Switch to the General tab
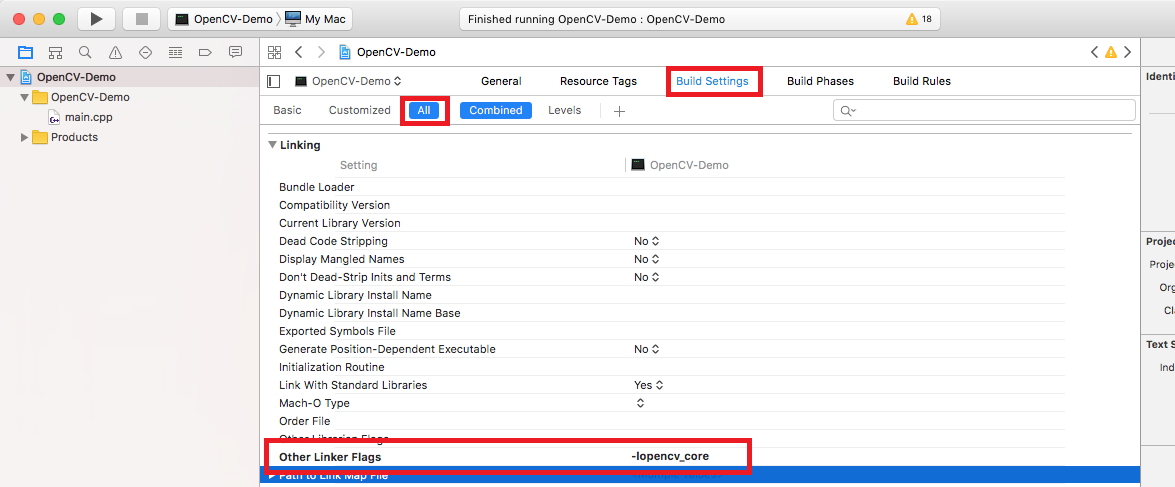Viewport: 1175px width, 487px height. [x=501, y=81]
